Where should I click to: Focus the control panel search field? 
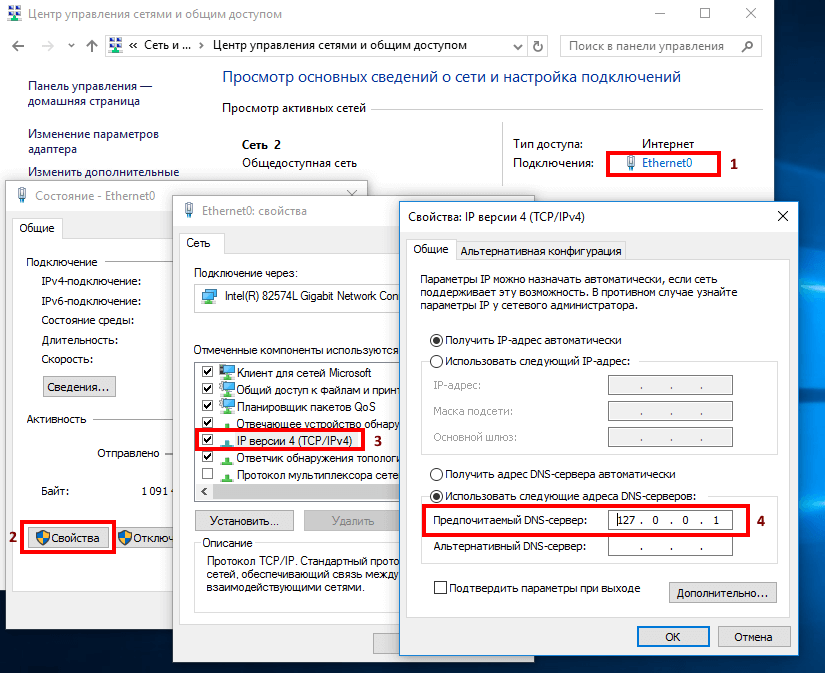click(660, 46)
